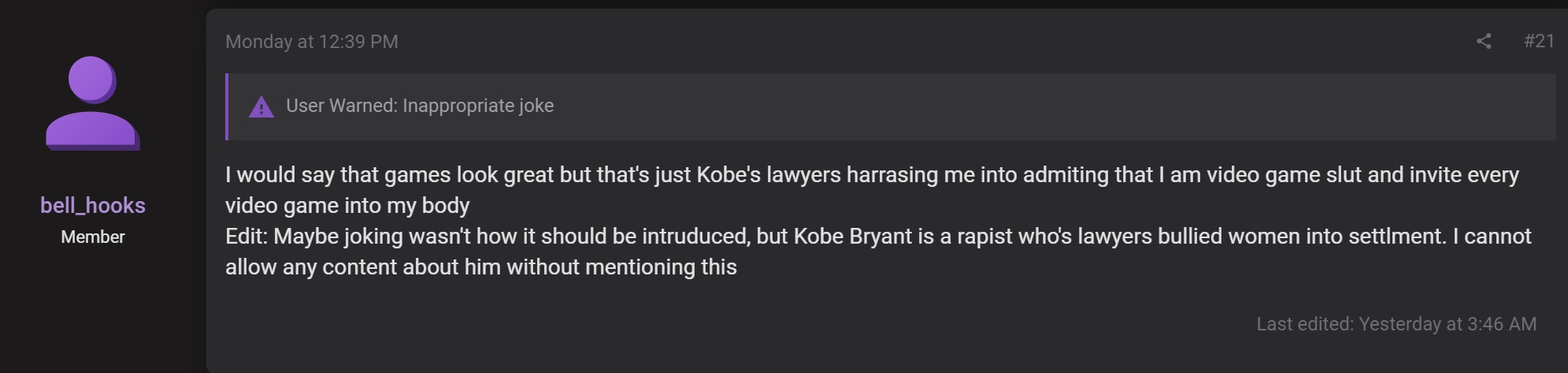1568x373 pixels.
Task: Click the phrase 'video game into my body'
Action: pos(347,206)
